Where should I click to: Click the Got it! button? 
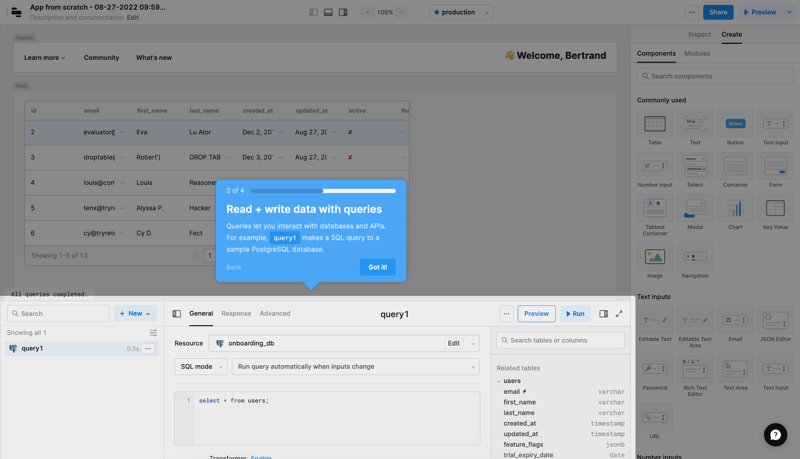pos(378,267)
